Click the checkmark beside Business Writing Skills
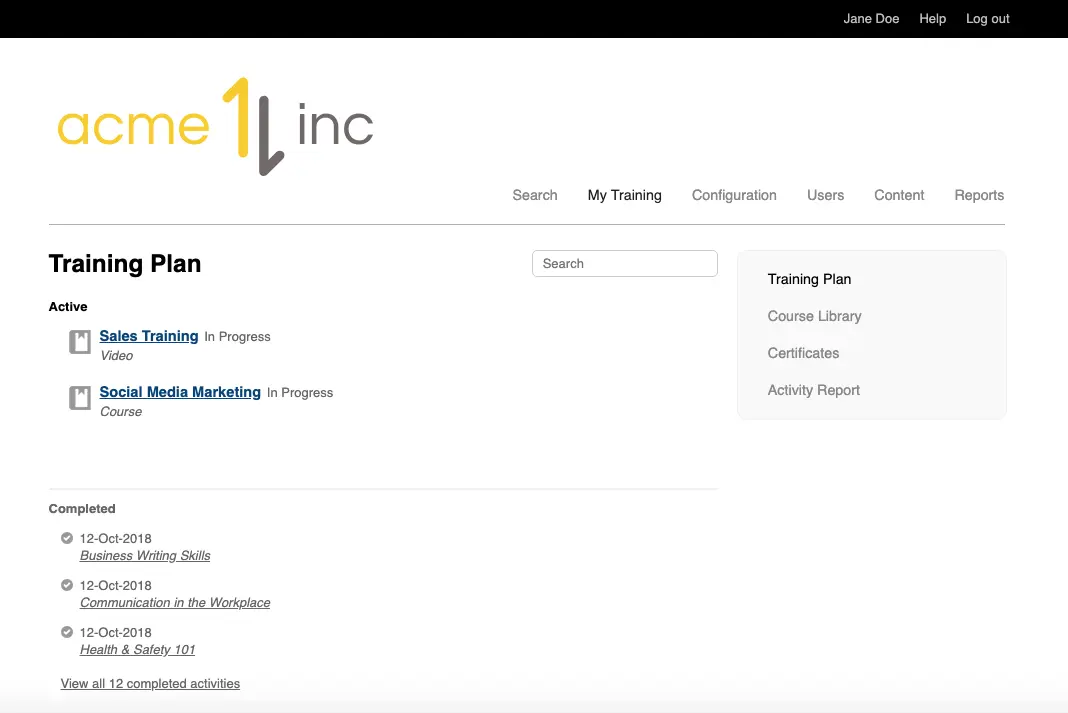This screenshot has height=713, width=1068. click(67, 538)
